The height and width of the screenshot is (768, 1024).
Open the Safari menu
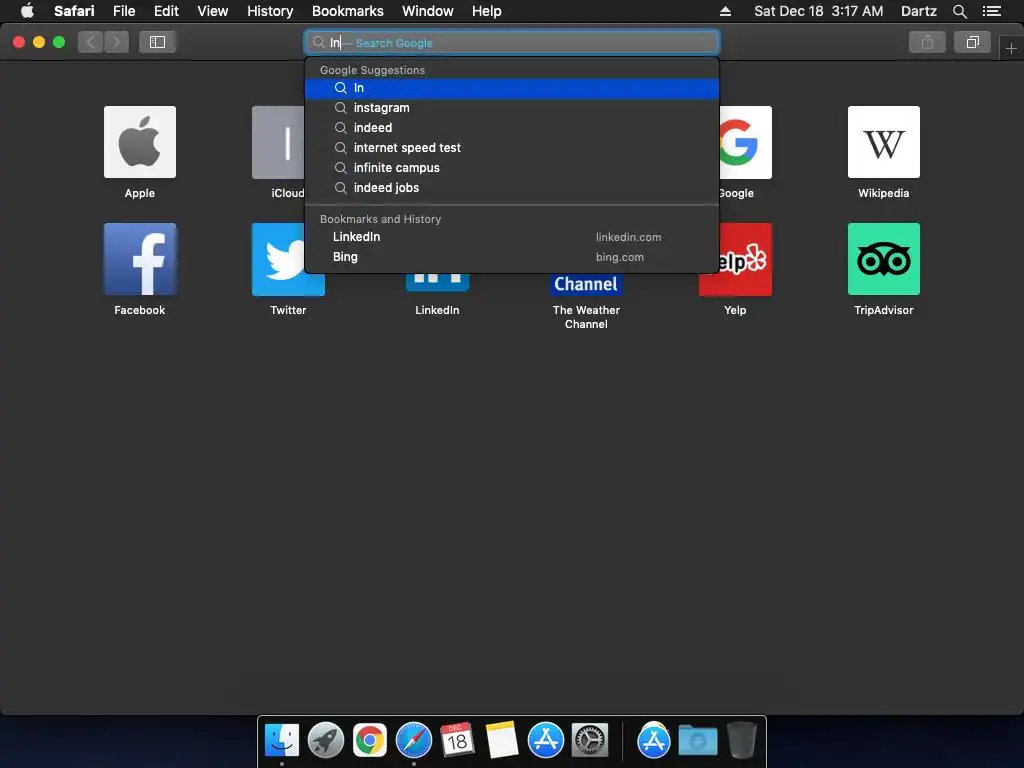coord(74,11)
